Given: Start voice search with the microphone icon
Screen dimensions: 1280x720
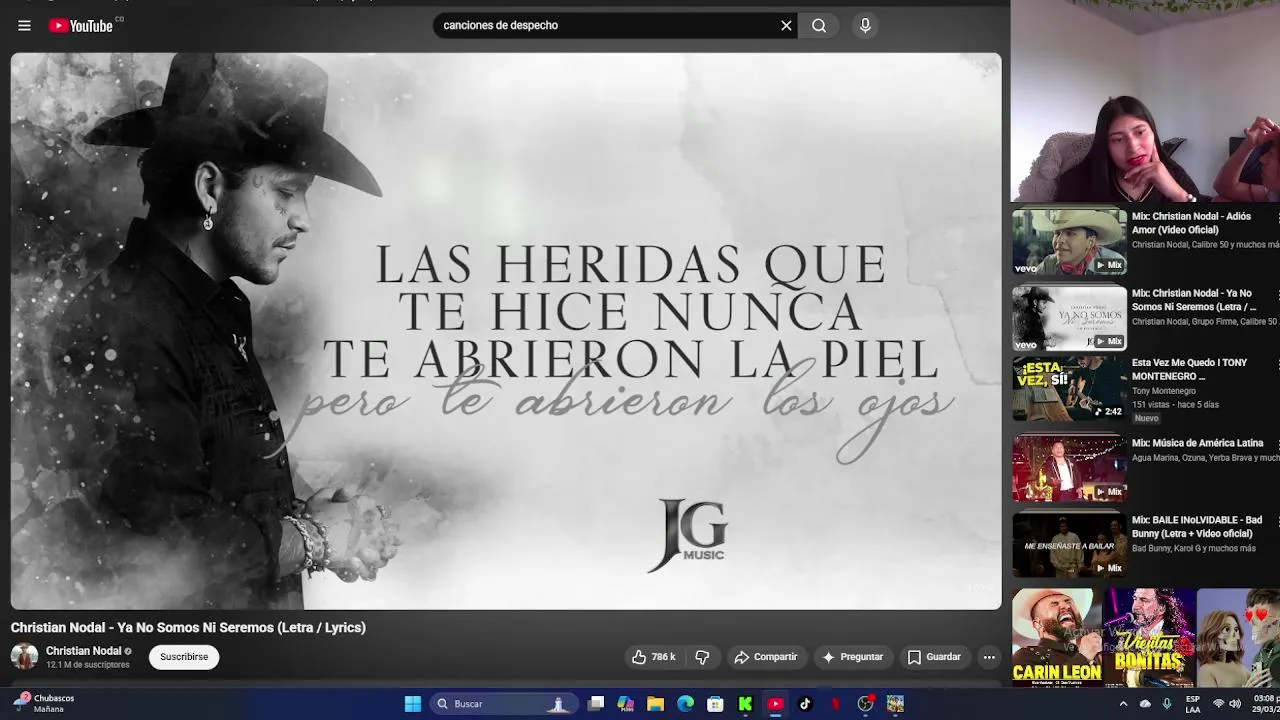Looking at the screenshot, I should [865, 26].
